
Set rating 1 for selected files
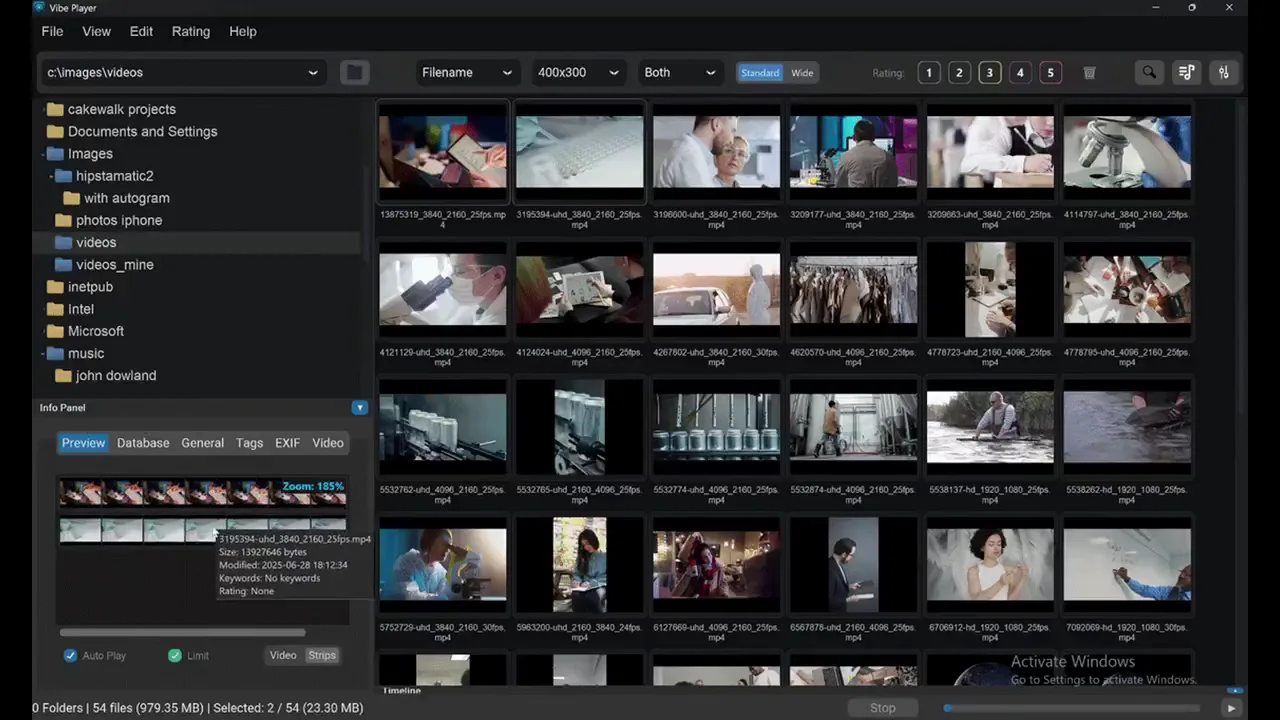pyautogui.click(x=929, y=73)
